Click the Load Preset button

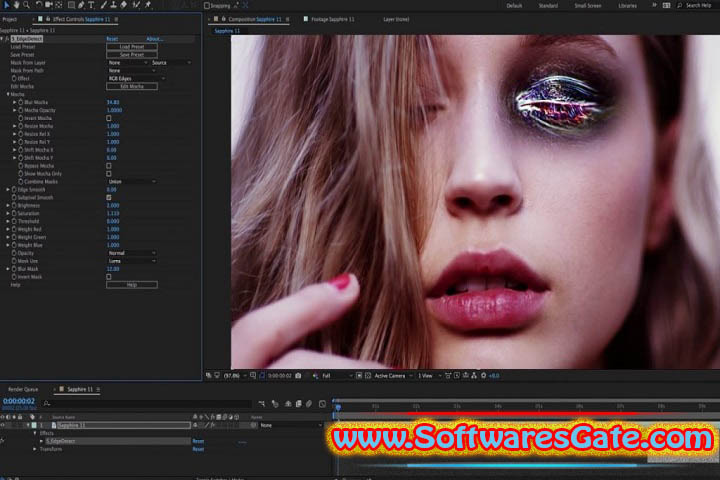(x=132, y=47)
